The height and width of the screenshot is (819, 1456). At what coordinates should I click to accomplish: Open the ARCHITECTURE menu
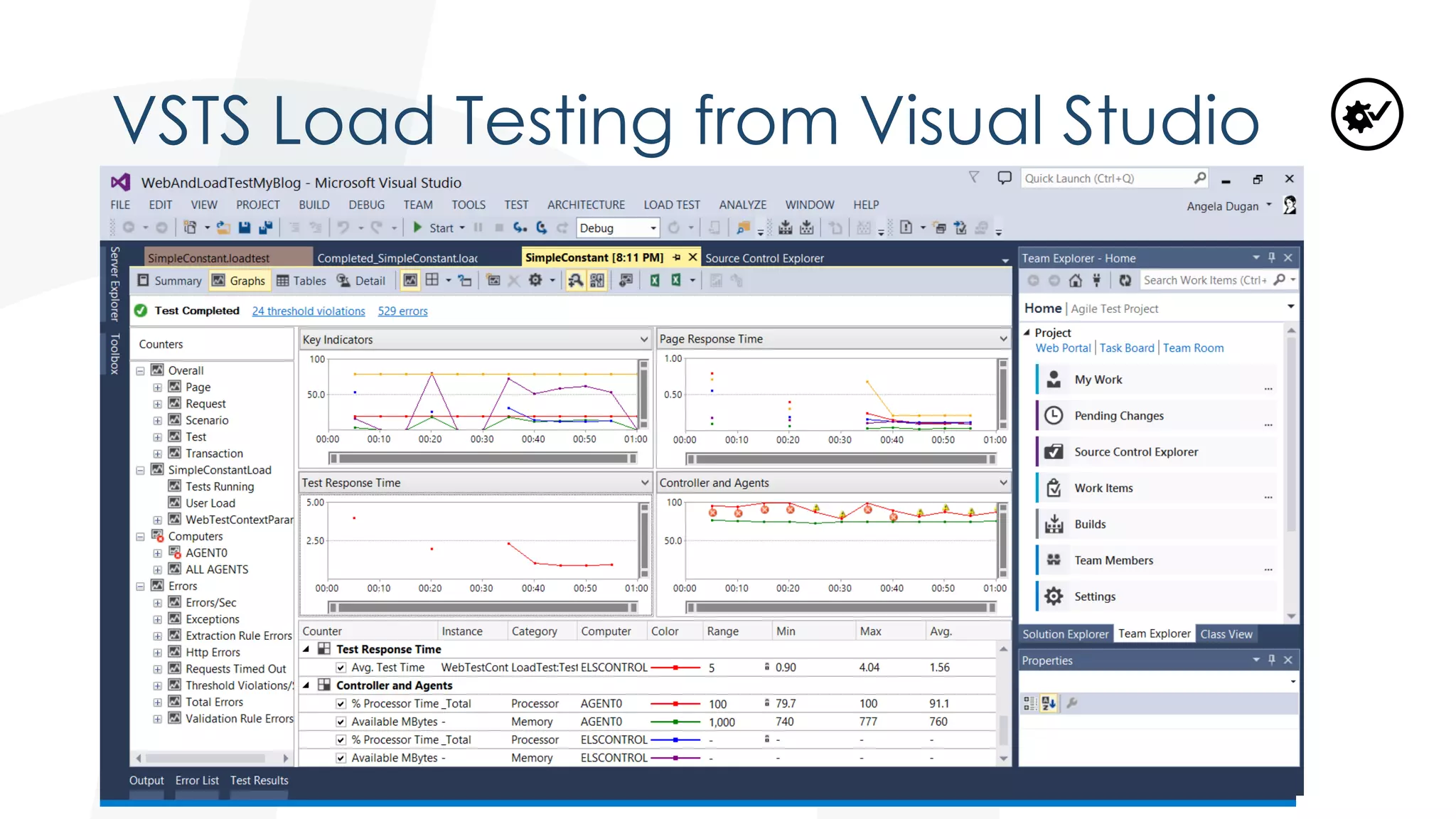point(586,205)
